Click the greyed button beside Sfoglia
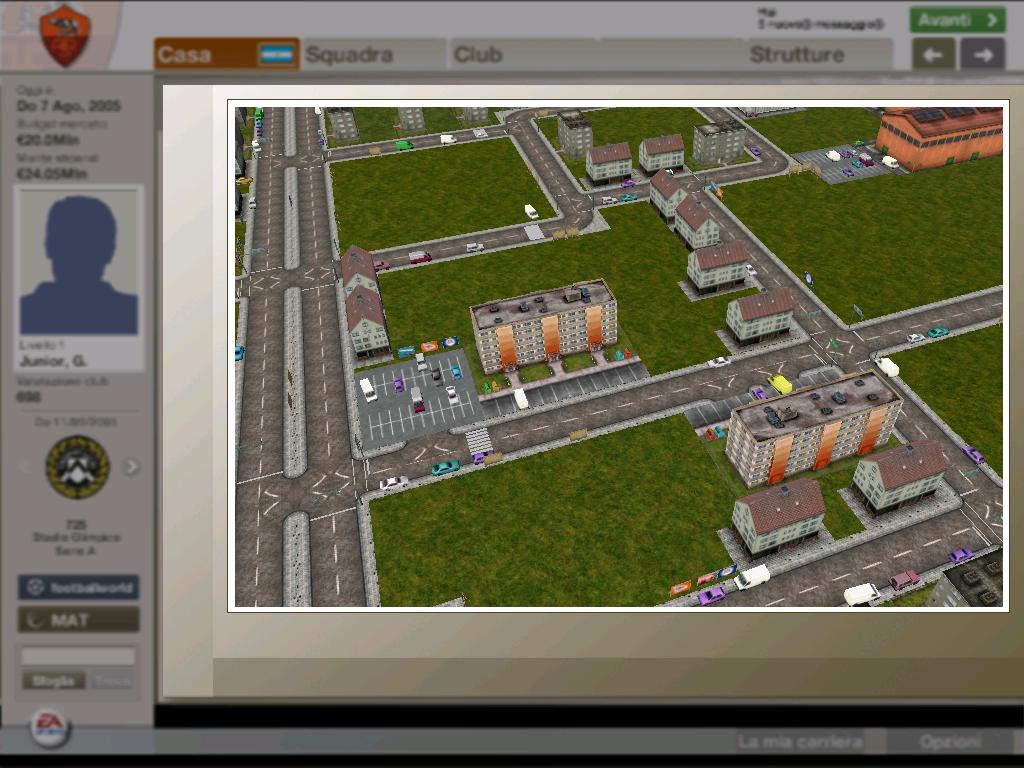1024x768 pixels. 112,681
